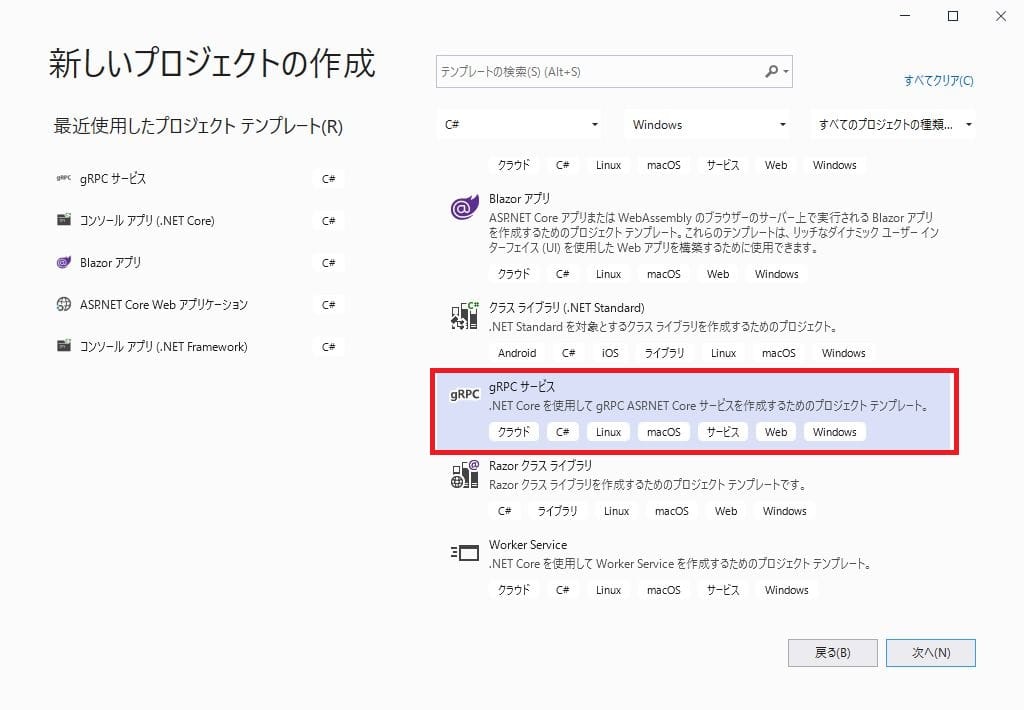The image size is (1024, 710).
Task: Click the Razor クラス ライブラリ template title
Action: pyautogui.click(x=540, y=466)
